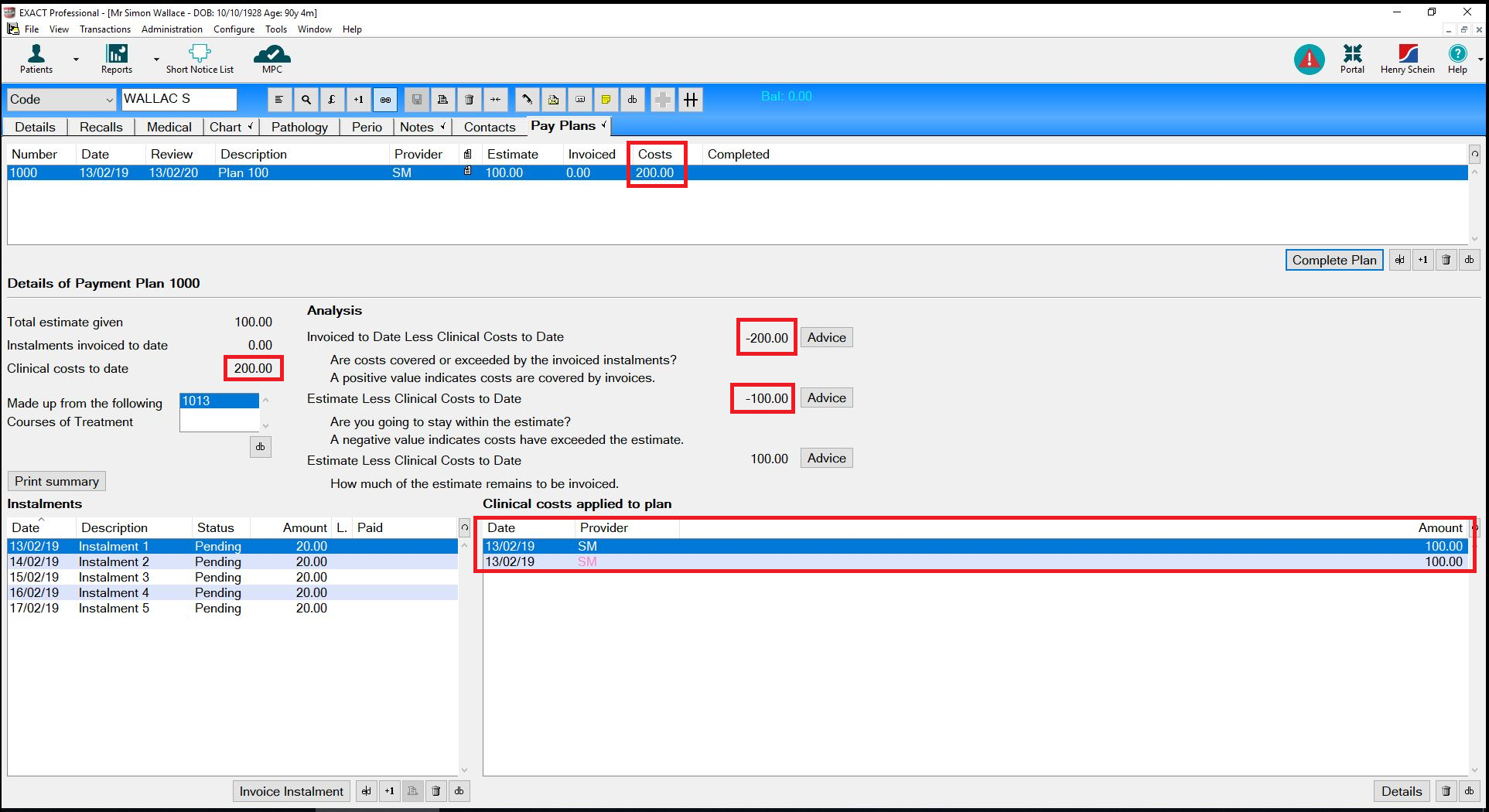The image size is (1489, 812).
Task: Click the Print summary button
Action: tap(56, 480)
